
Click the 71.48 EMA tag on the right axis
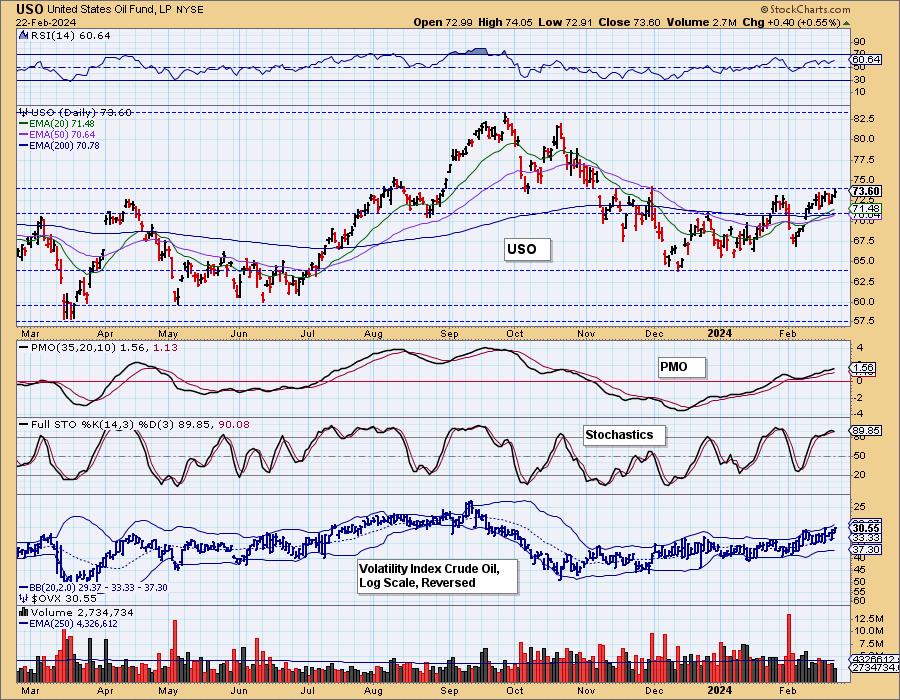click(x=866, y=208)
